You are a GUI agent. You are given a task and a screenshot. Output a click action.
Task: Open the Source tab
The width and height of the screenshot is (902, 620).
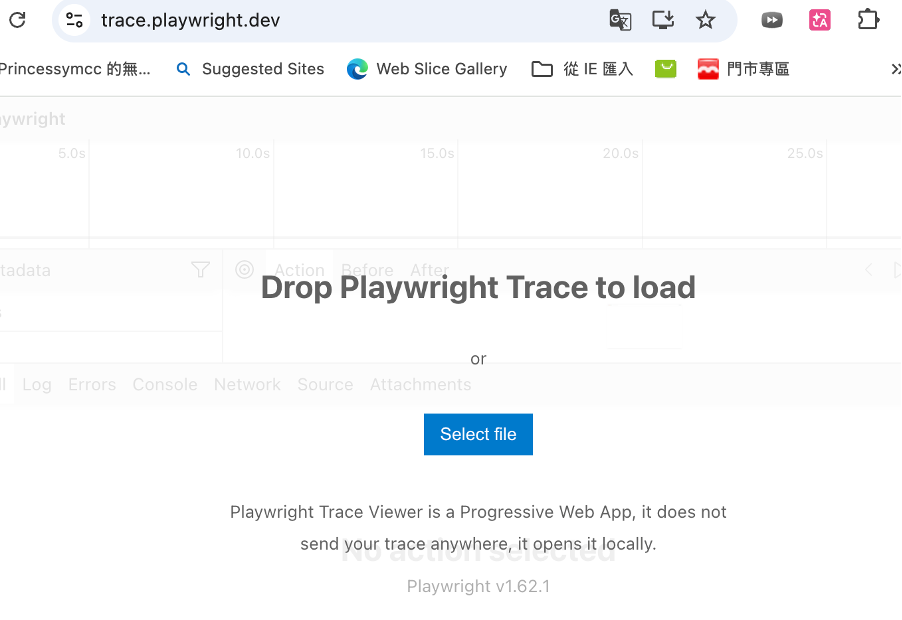coord(325,384)
